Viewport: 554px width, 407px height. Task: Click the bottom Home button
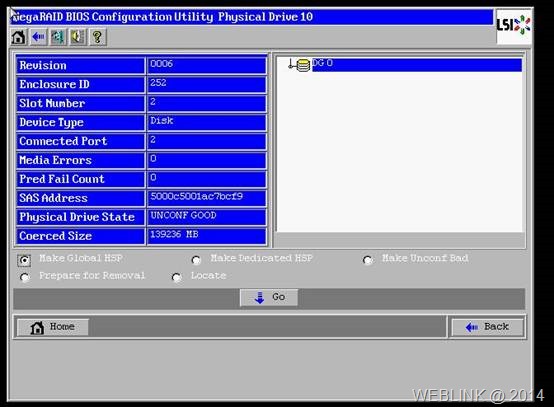coord(53,327)
